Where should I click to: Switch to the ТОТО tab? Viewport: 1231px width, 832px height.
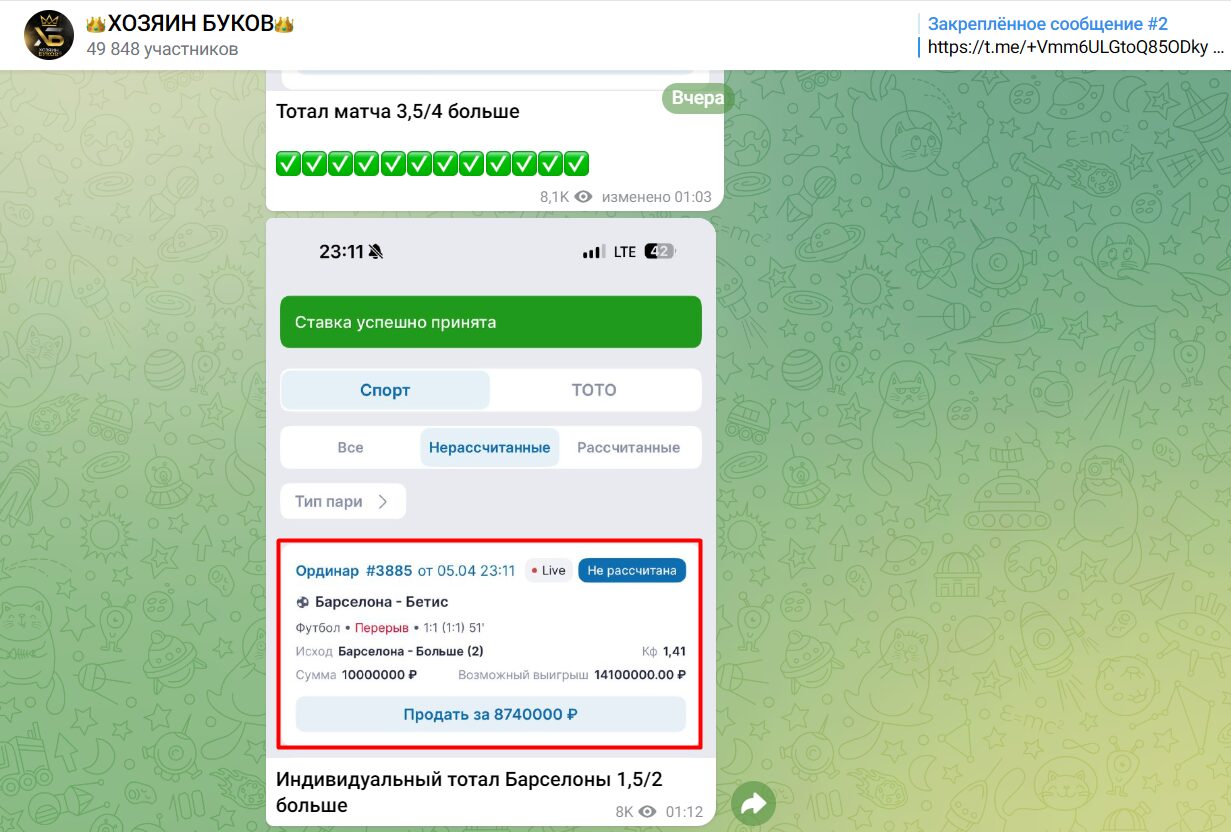594,390
